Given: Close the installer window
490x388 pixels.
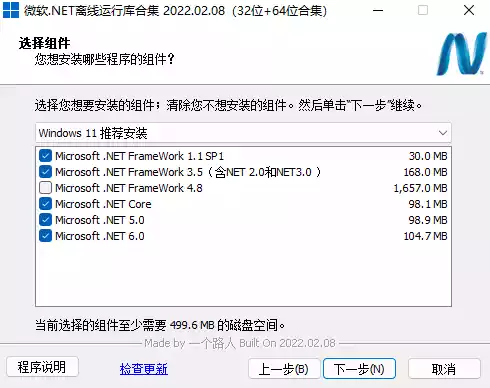Looking at the screenshot, I should [x=469, y=10].
